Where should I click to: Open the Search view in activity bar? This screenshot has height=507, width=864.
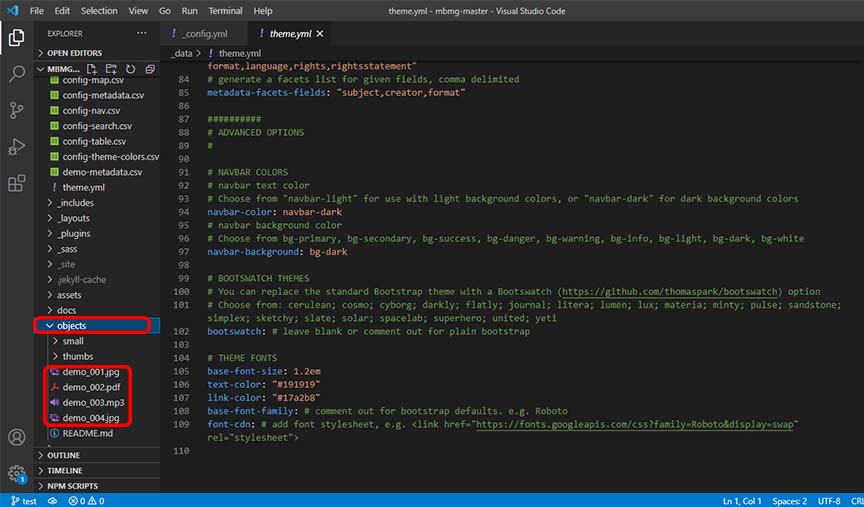point(16,73)
